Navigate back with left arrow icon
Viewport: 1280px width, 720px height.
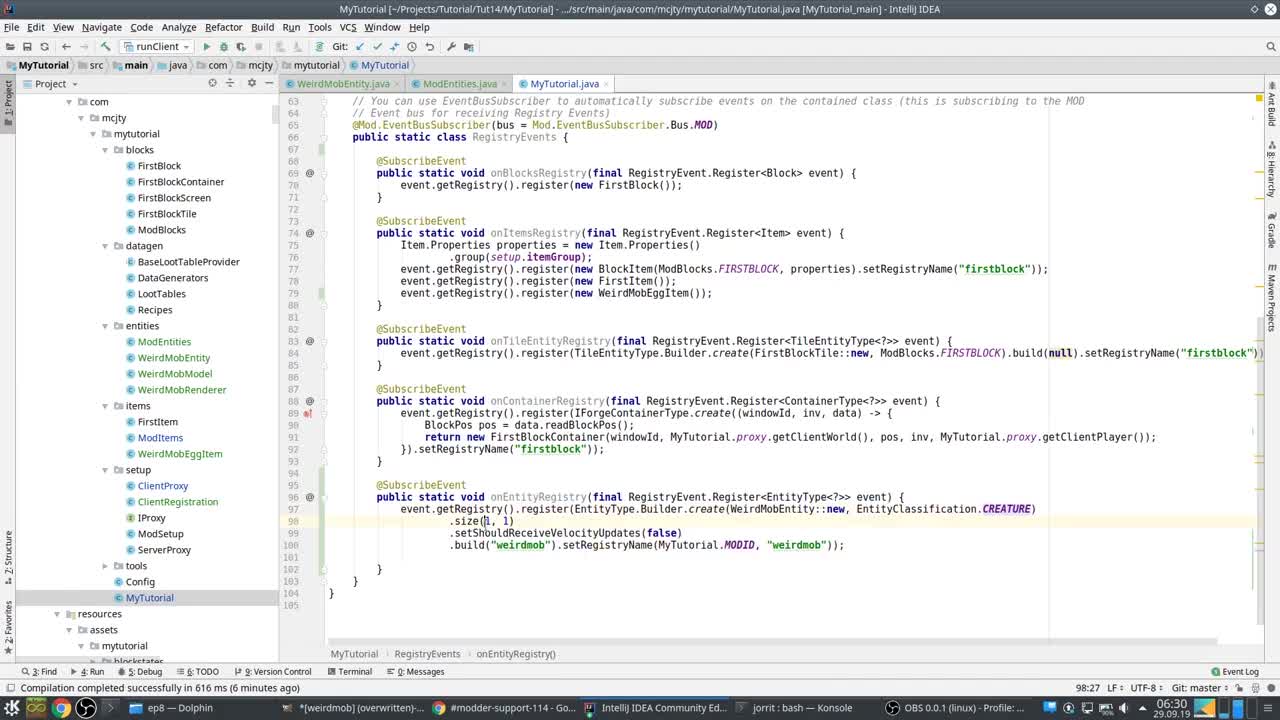coord(66,47)
